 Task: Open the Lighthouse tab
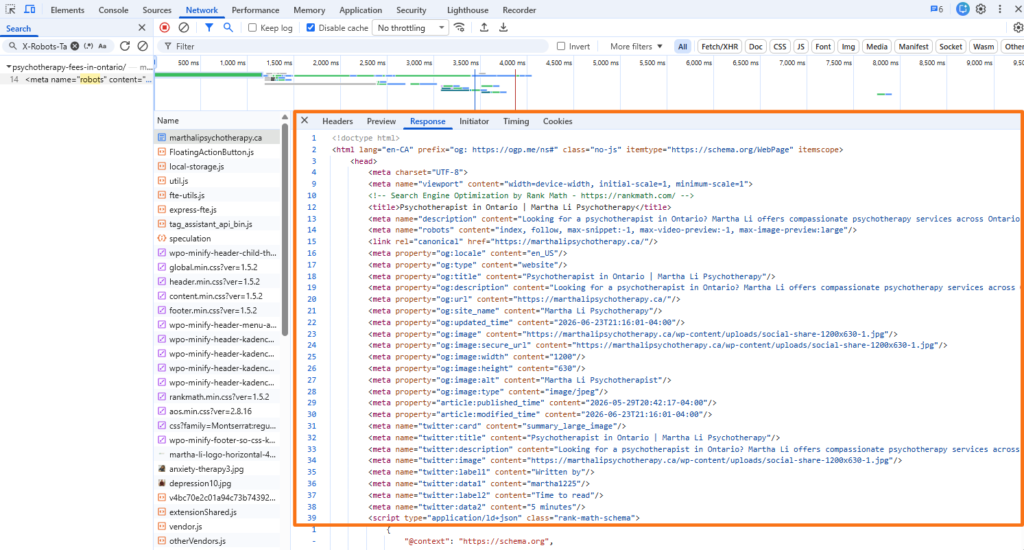click(468, 10)
